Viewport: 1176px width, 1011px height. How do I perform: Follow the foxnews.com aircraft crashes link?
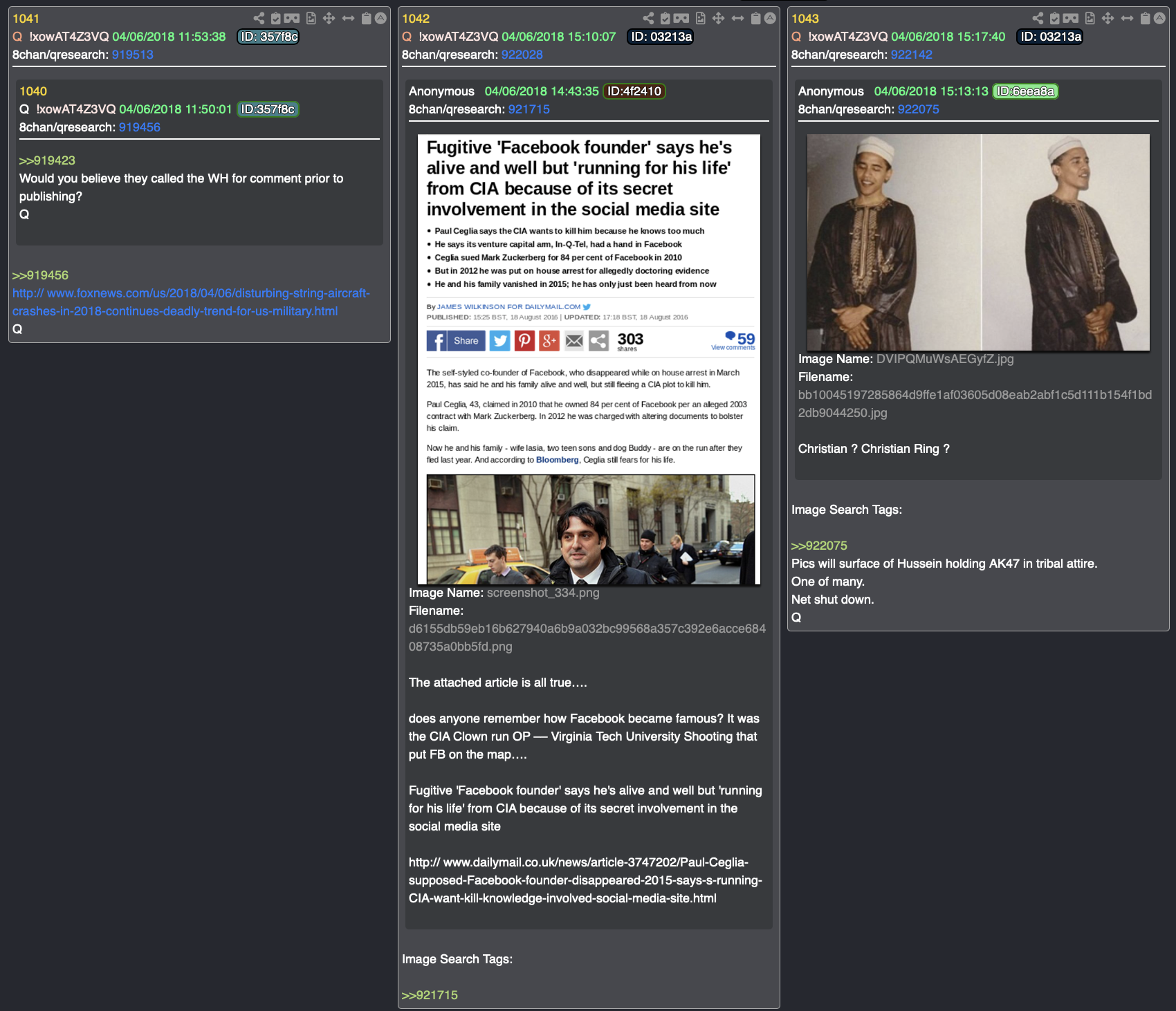[191, 302]
